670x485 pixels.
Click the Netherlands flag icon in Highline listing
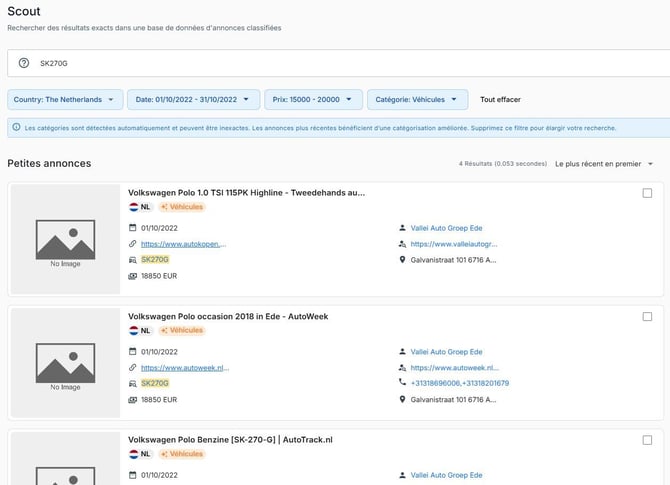click(x=134, y=207)
